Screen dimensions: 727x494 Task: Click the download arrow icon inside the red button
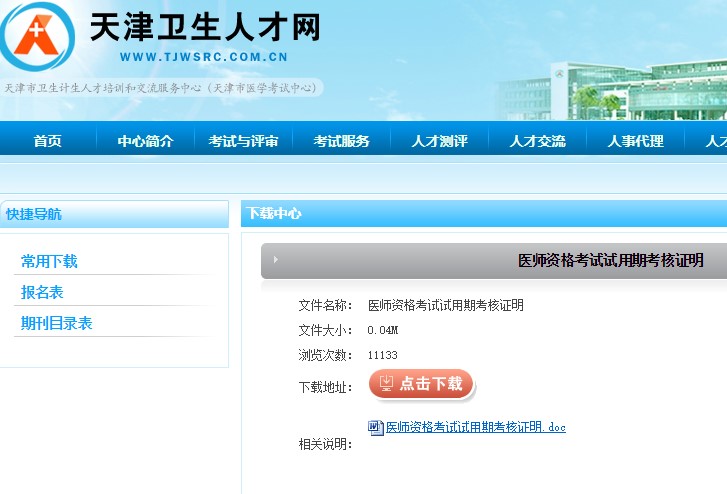(x=387, y=384)
